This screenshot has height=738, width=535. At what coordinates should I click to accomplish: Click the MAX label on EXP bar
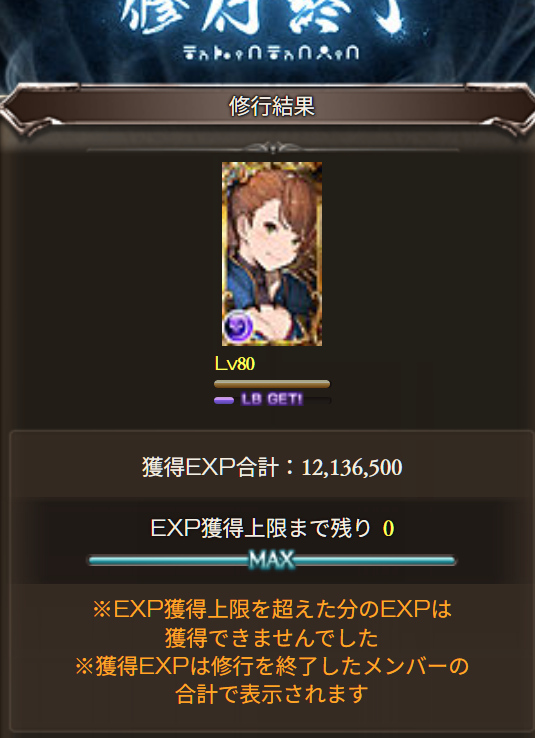271,561
